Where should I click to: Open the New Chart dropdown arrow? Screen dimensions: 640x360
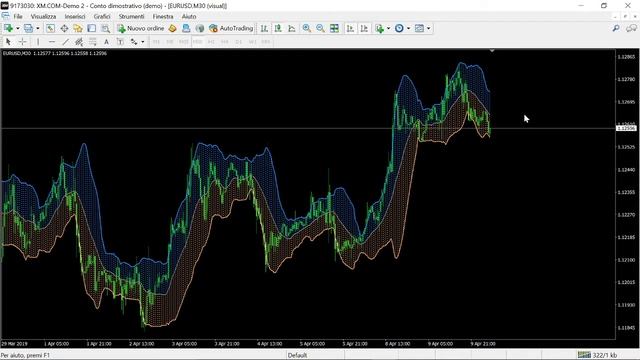pos(17,29)
